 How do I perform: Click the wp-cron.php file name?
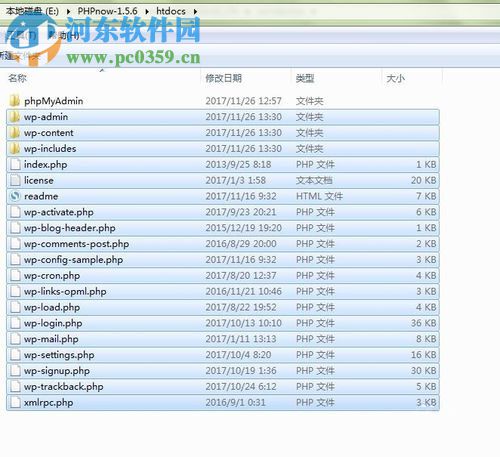52,276
